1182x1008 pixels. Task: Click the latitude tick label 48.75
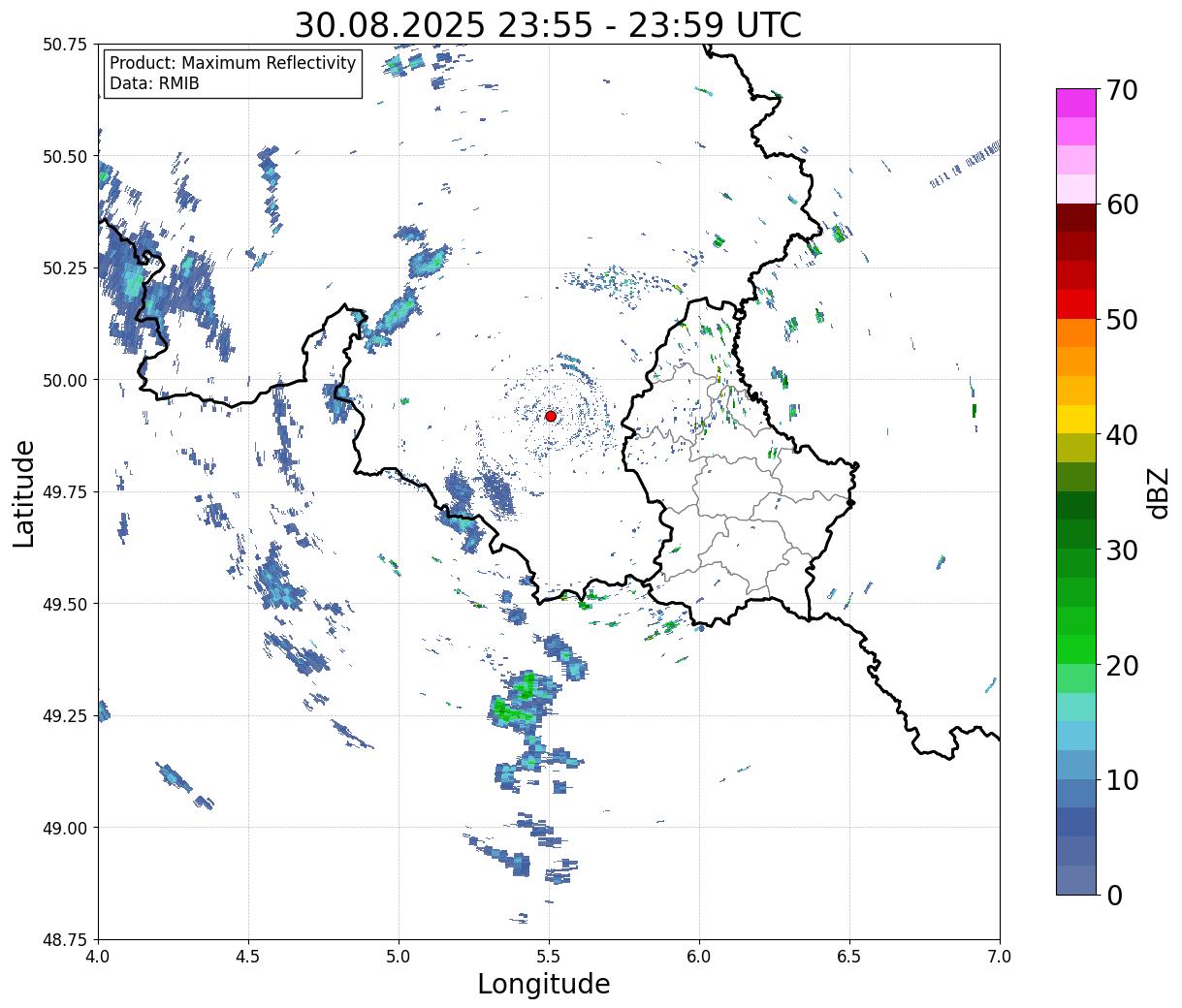click(x=65, y=939)
